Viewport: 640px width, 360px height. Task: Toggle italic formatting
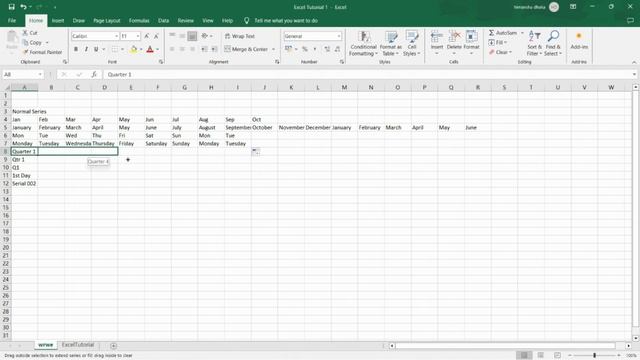click(86, 49)
